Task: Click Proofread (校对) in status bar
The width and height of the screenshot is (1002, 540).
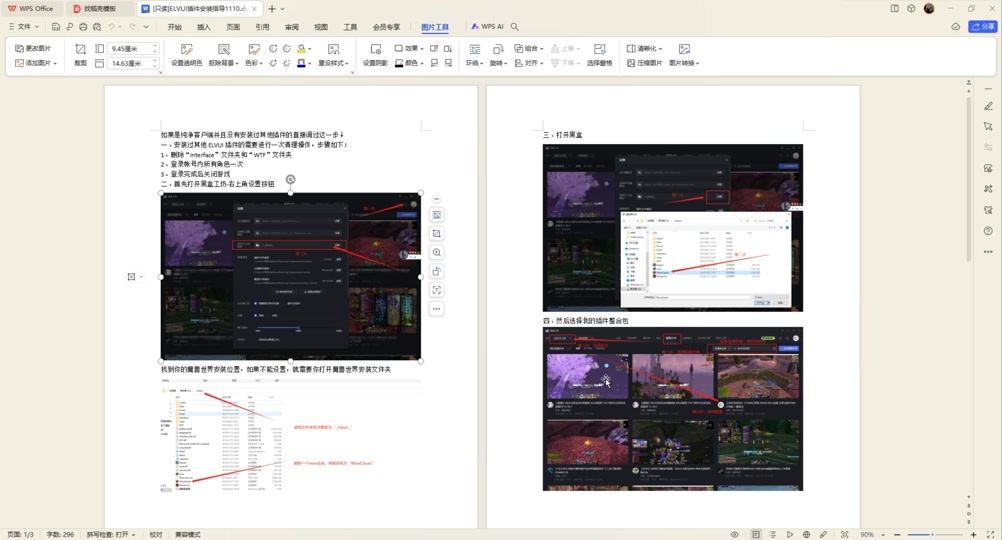Action: pos(155,534)
